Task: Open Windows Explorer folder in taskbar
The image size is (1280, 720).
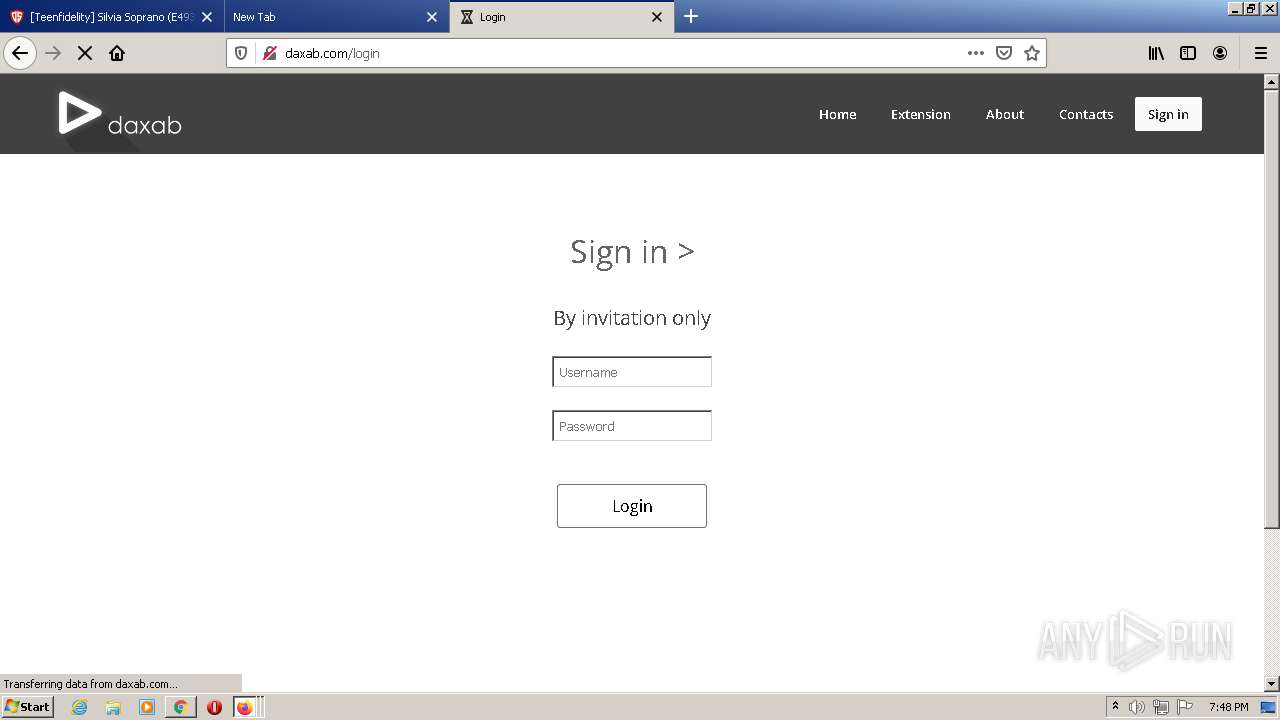Action: click(x=113, y=707)
